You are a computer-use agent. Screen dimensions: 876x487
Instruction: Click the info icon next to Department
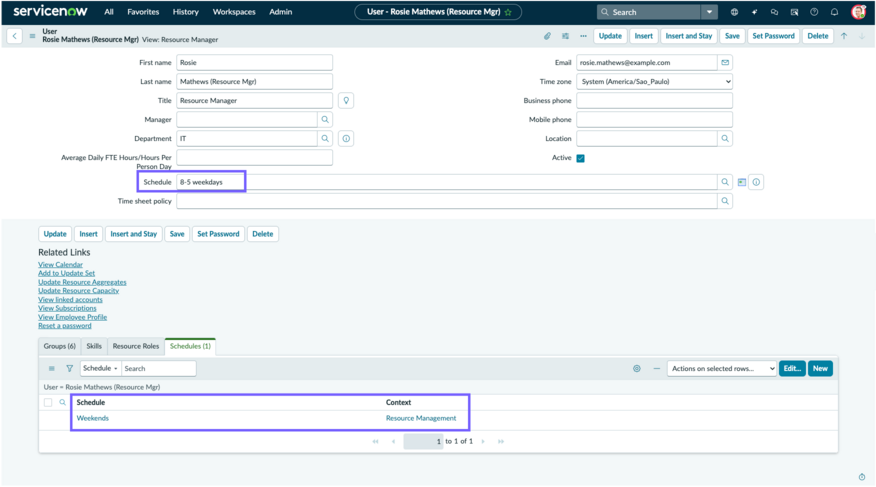(x=346, y=139)
